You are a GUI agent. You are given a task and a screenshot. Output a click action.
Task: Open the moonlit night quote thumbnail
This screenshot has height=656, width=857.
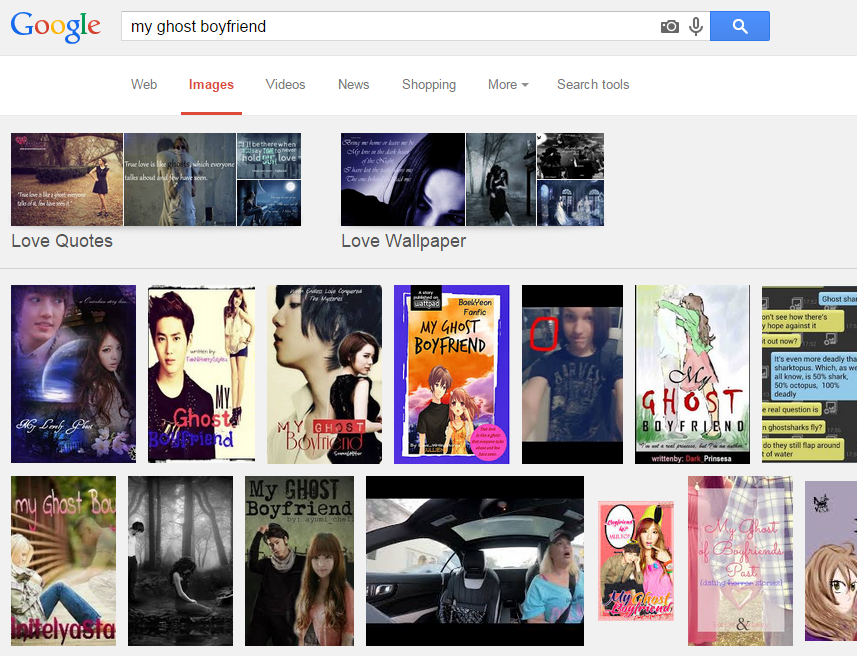[x=269, y=203]
